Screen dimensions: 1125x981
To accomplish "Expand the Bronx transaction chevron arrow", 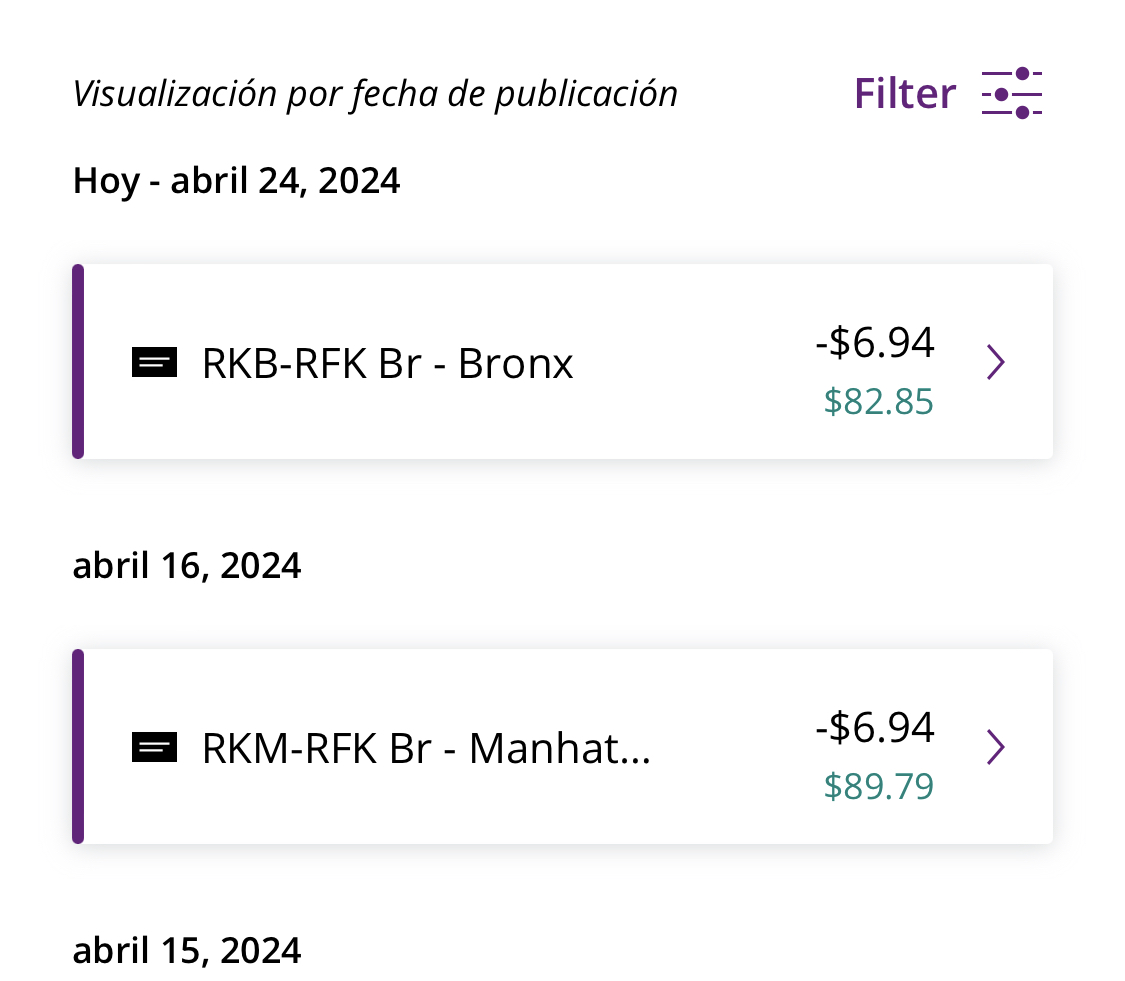I will (995, 362).
